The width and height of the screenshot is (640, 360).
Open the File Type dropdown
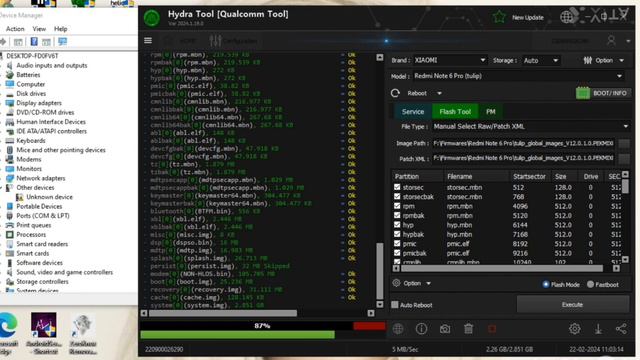pyautogui.click(x=531, y=127)
